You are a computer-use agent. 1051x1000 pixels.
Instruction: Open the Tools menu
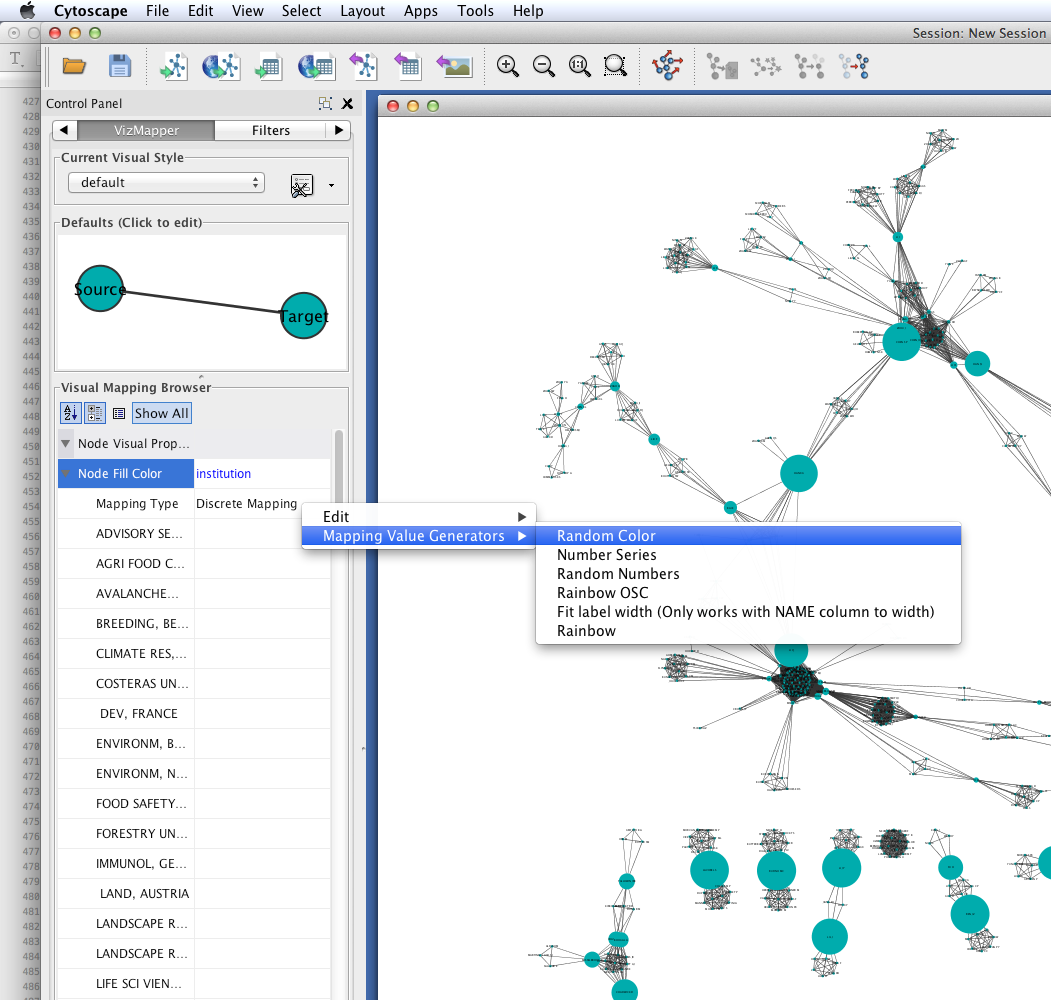click(475, 11)
